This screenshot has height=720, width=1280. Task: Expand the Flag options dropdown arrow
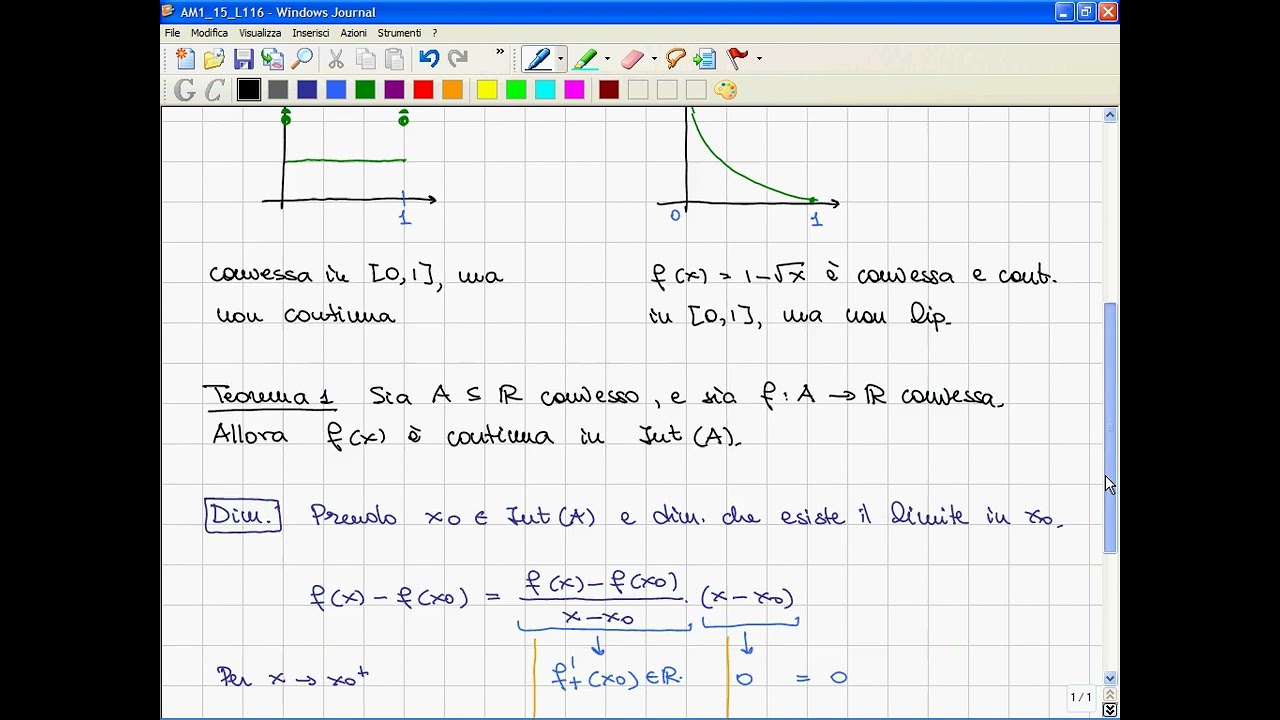point(759,59)
